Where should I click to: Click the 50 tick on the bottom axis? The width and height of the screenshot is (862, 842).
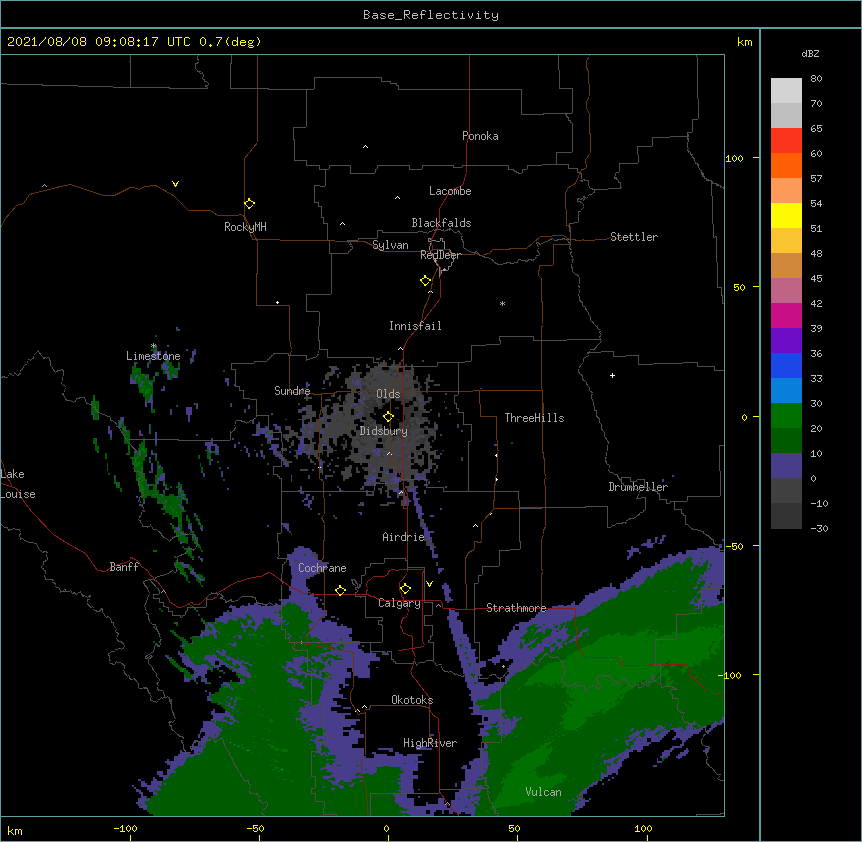[514, 828]
